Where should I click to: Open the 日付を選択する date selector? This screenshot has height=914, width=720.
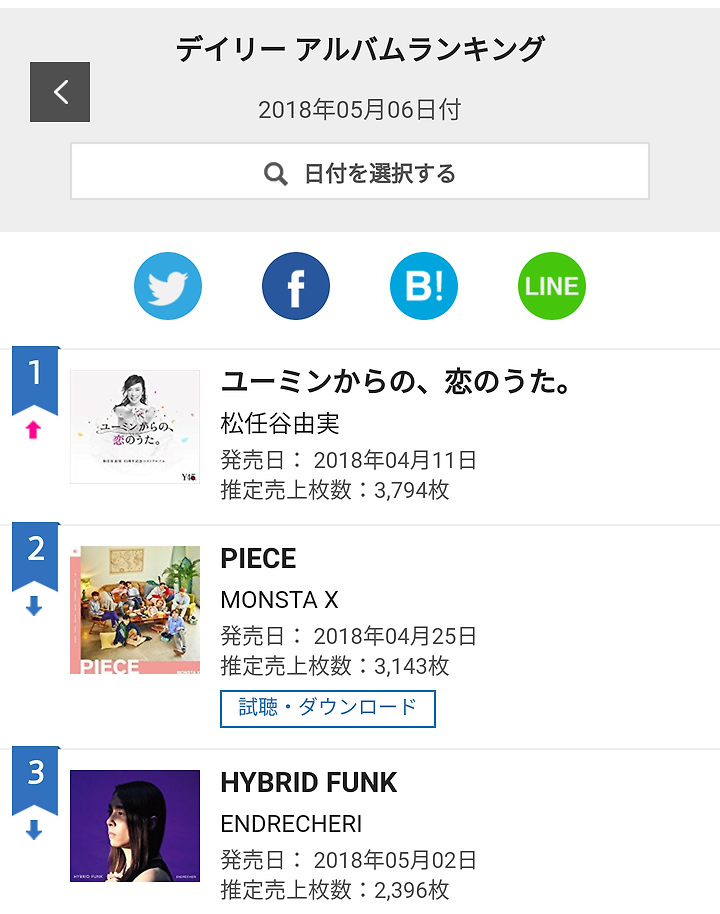point(360,172)
